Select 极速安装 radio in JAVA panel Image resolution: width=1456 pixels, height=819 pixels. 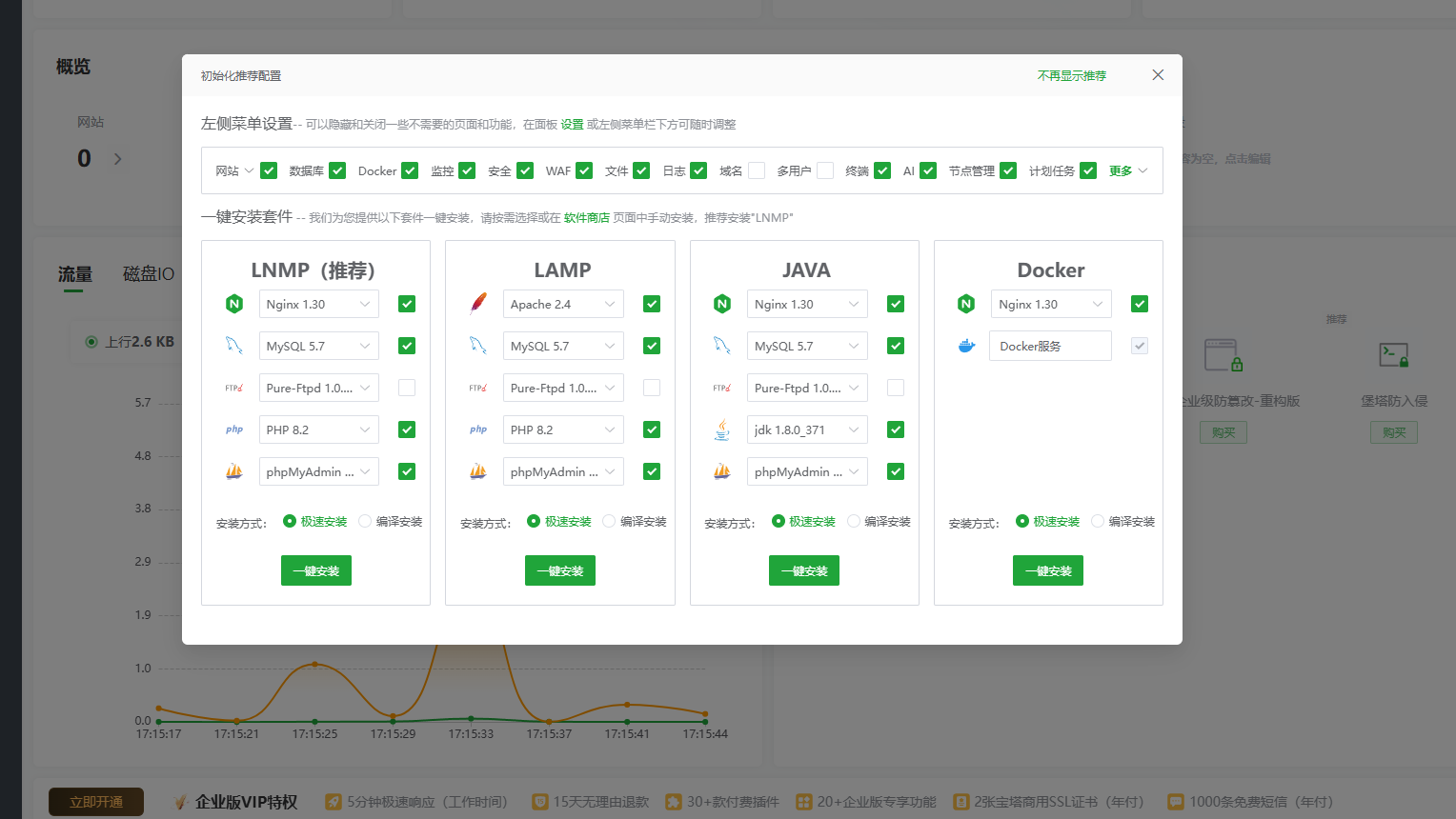779,521
